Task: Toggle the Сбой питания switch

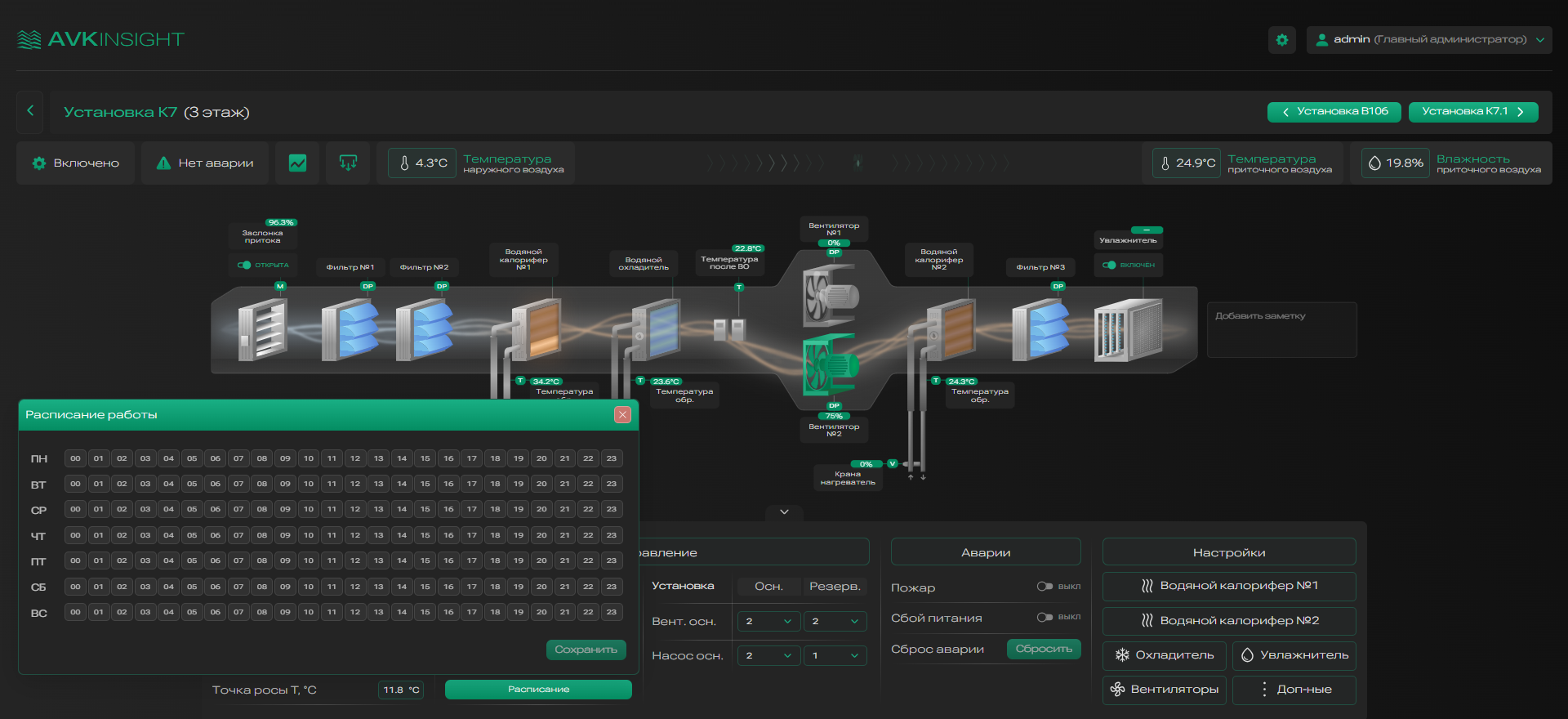Action: 1045,617
